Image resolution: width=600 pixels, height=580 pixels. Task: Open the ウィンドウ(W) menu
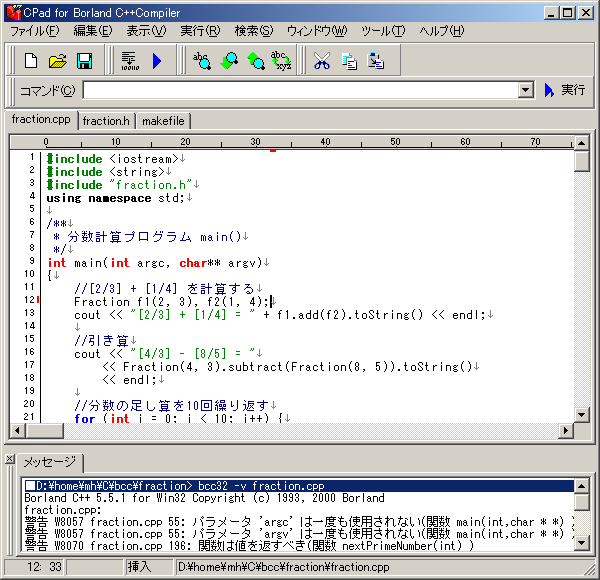317,31
